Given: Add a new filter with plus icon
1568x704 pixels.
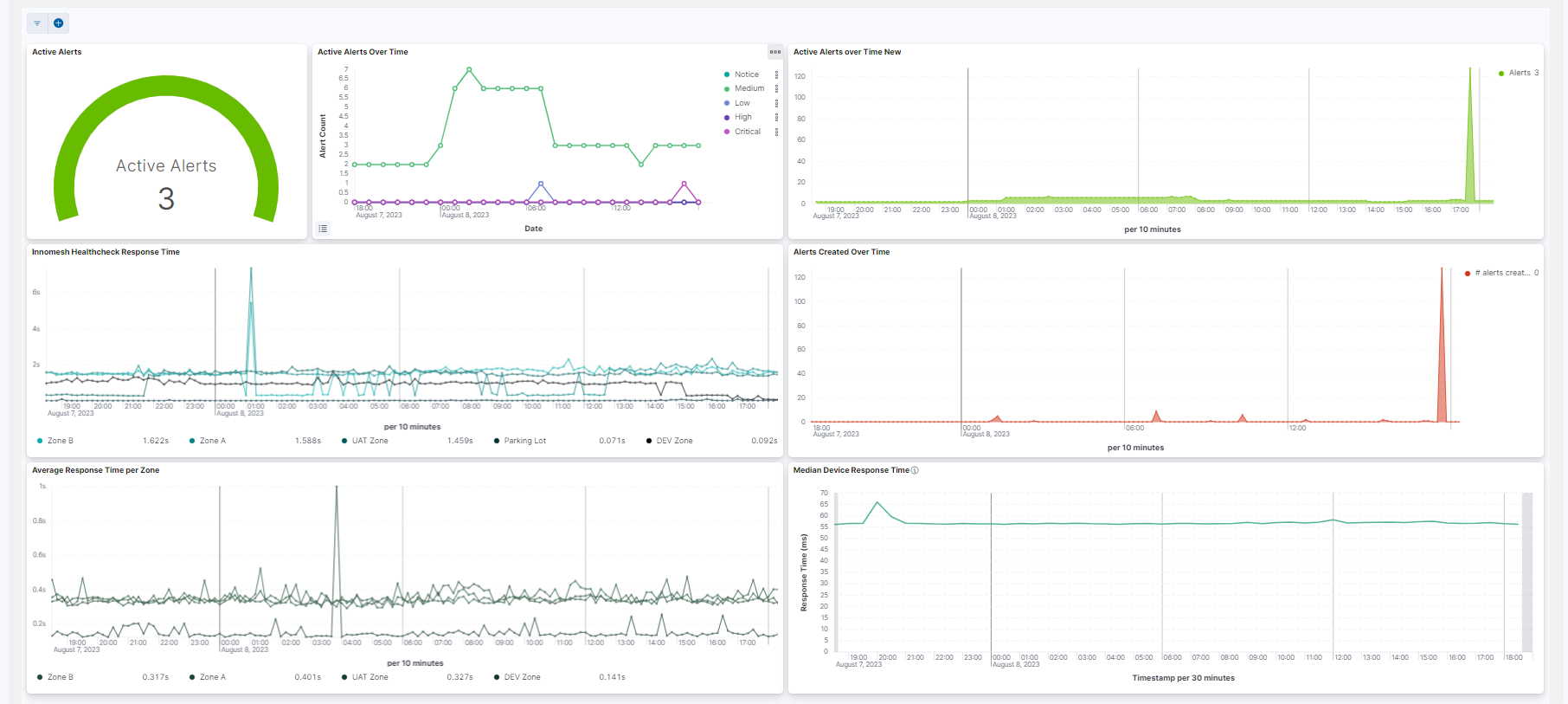Looking at the screenshot, I should click(x=58, y=23).
